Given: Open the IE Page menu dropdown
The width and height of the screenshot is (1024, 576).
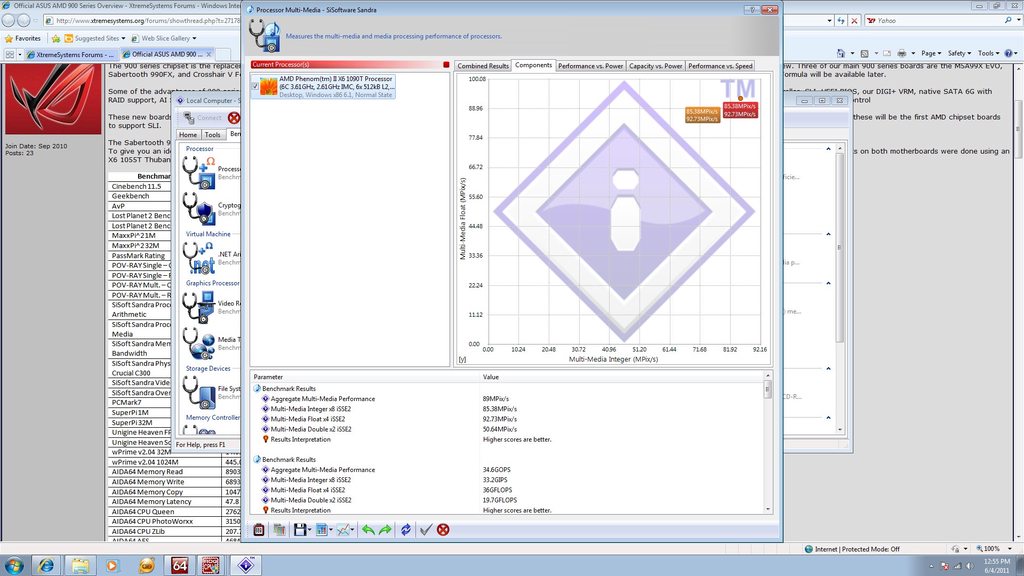Looking at the screenshot, I should coord(931,54).
